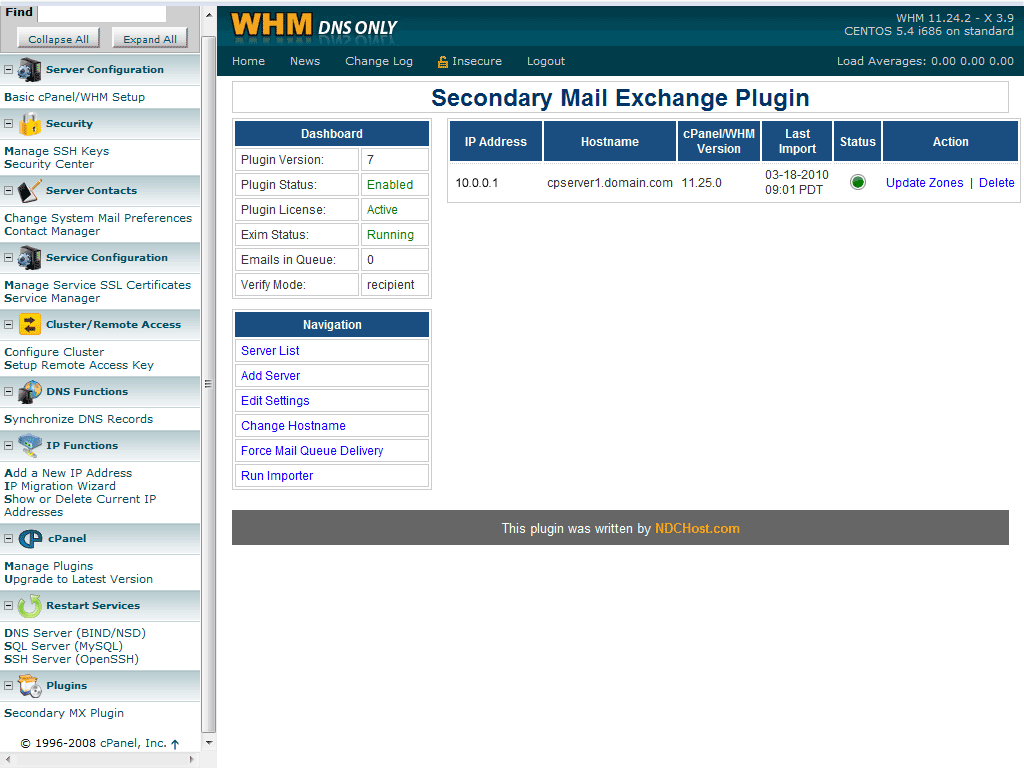Click the DNS Functions globe icon
The image size is (1024, 768).
tap(30, 392)
